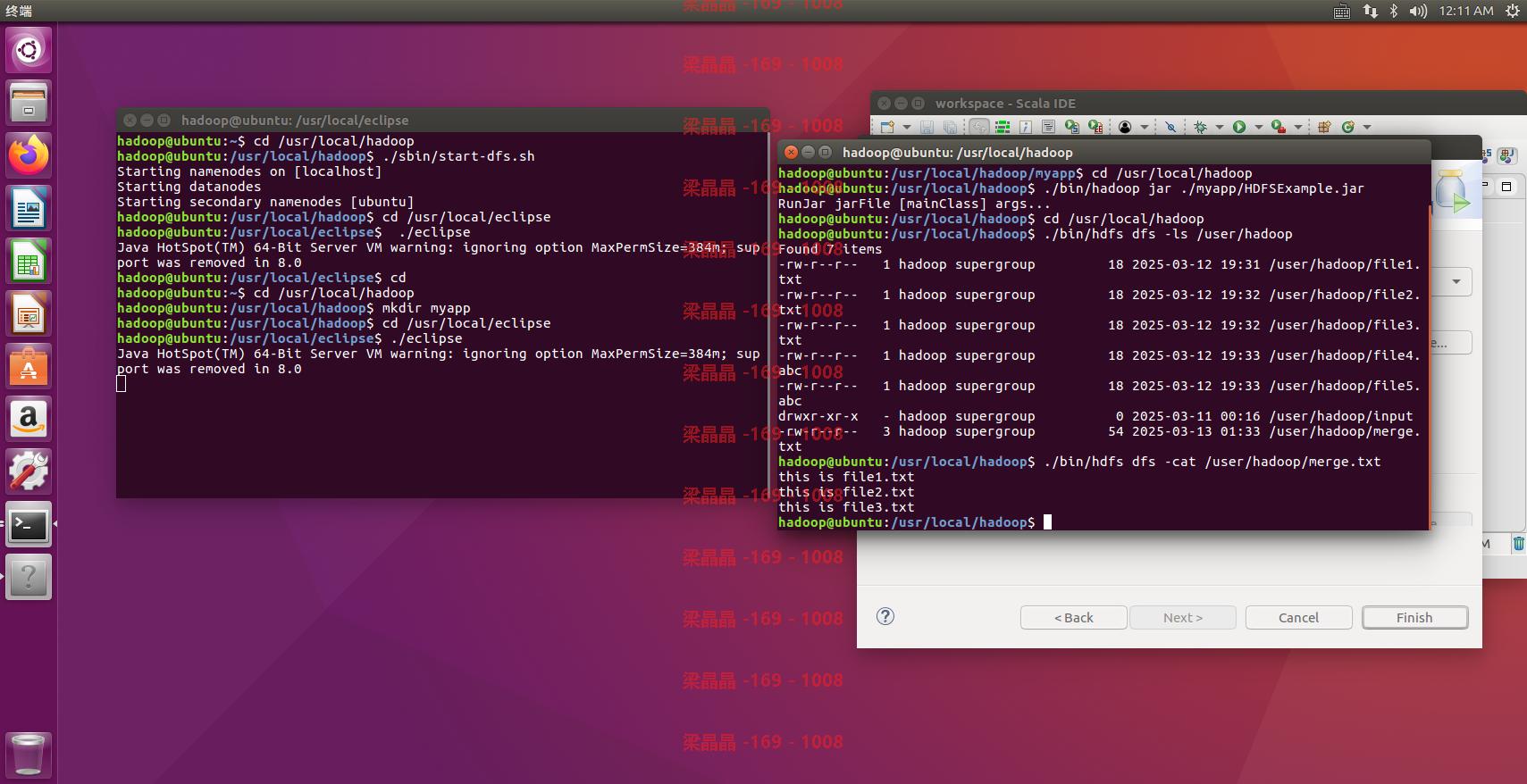Click the '/user/hadoop/input' directory row in hadoop terminal
Viewport: 1527px width, 784px height.
pos(1095,416)
